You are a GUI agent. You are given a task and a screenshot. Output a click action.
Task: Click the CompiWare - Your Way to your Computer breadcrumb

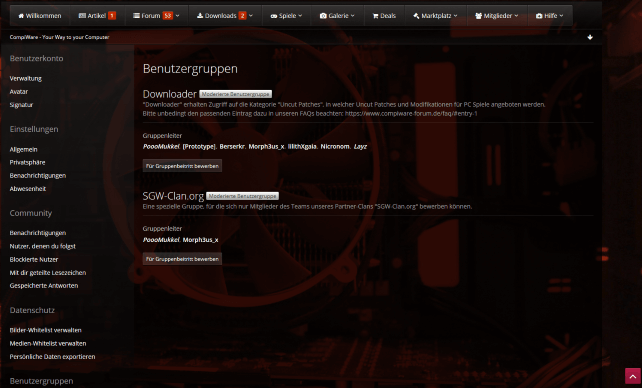pos(59,37)
